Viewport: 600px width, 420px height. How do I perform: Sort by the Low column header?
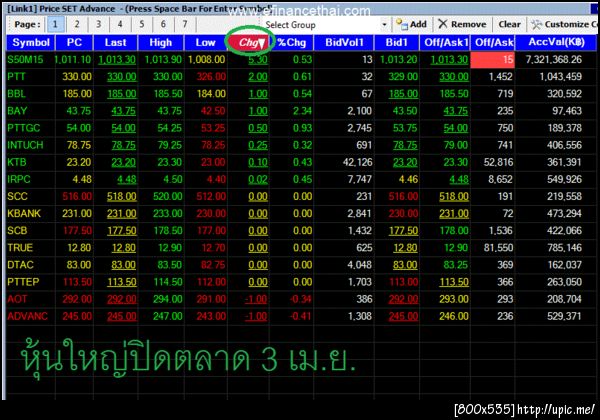pyautogui.click(x=205, y=42)
